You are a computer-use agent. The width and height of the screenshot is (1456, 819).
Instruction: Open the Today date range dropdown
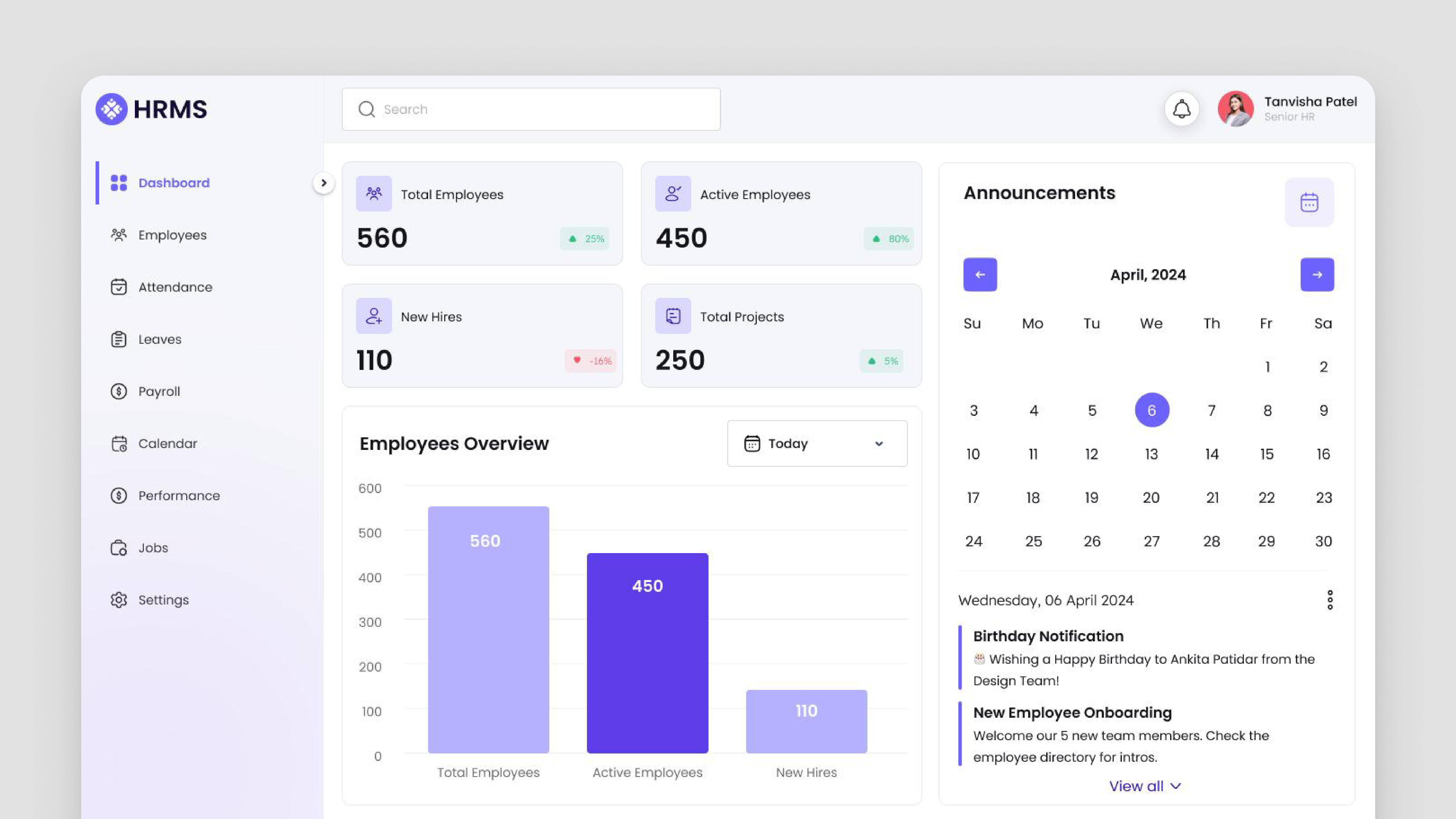(x=817, y=443)
